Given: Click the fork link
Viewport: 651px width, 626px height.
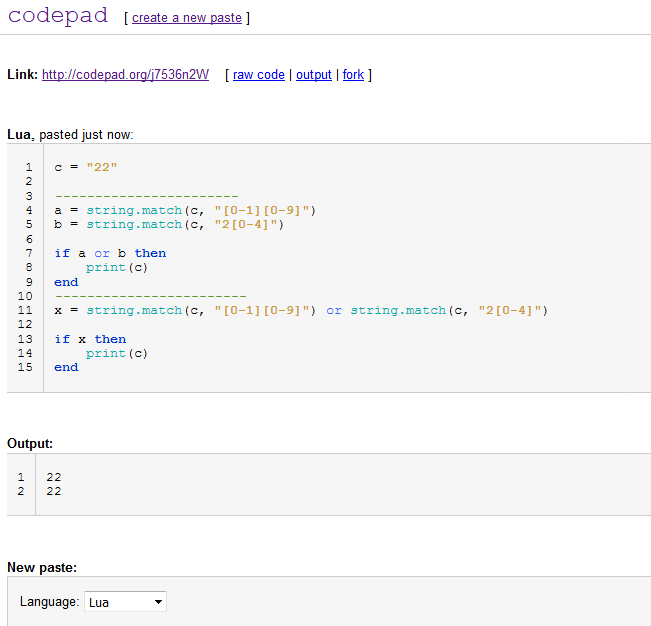Looking at the screenshot, I should (353, 75).
